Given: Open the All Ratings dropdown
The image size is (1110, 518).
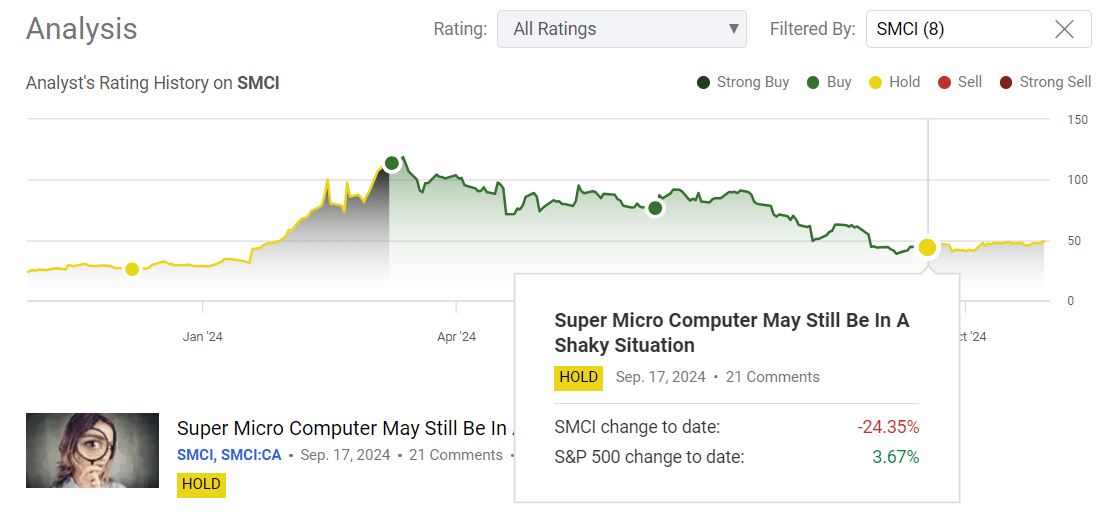Looking at the screenshot, I should pyautogui.click(x=621, y=29).
